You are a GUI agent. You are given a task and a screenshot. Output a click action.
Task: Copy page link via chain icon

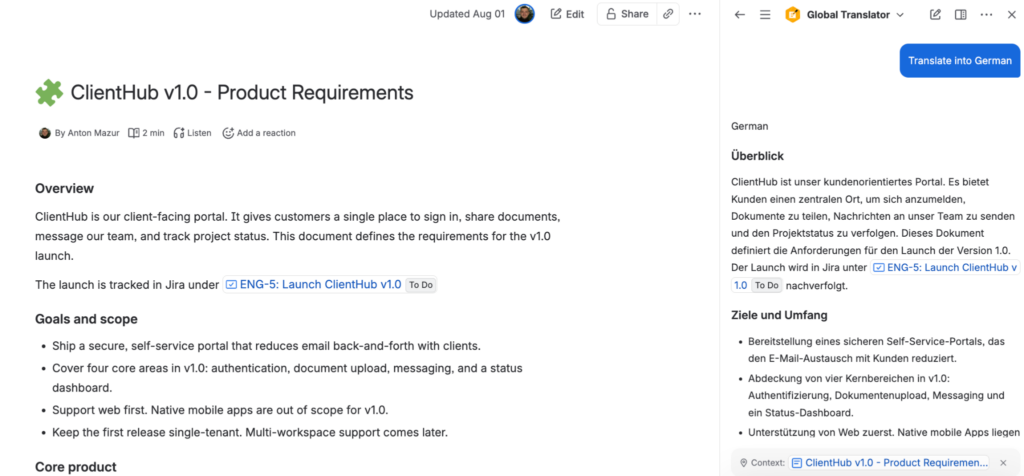coord(667,14)
